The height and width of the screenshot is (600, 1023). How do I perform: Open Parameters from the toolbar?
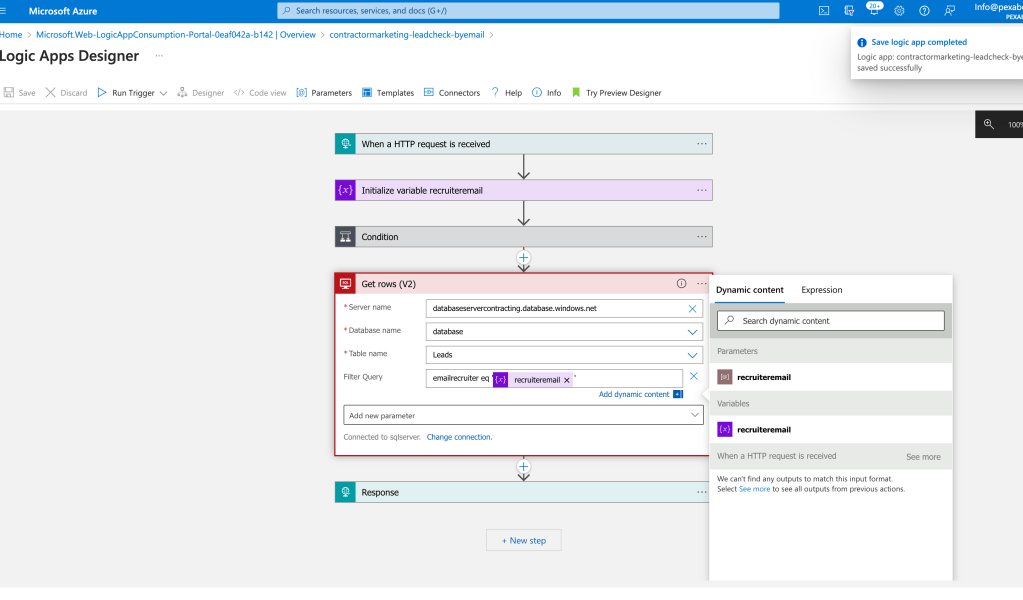coord(324,93)
